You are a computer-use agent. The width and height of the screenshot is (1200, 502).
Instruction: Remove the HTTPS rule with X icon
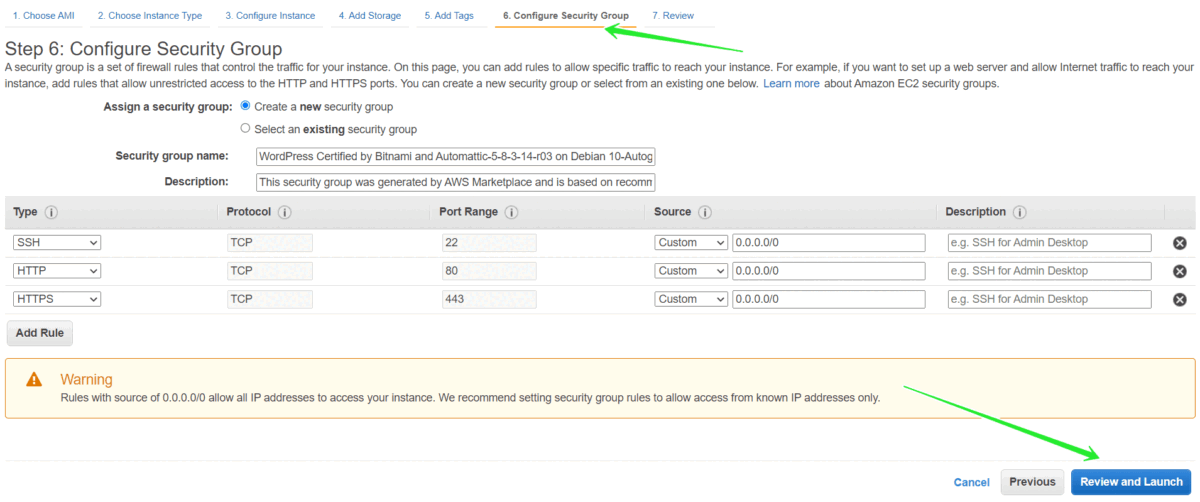click(1179, 299)
